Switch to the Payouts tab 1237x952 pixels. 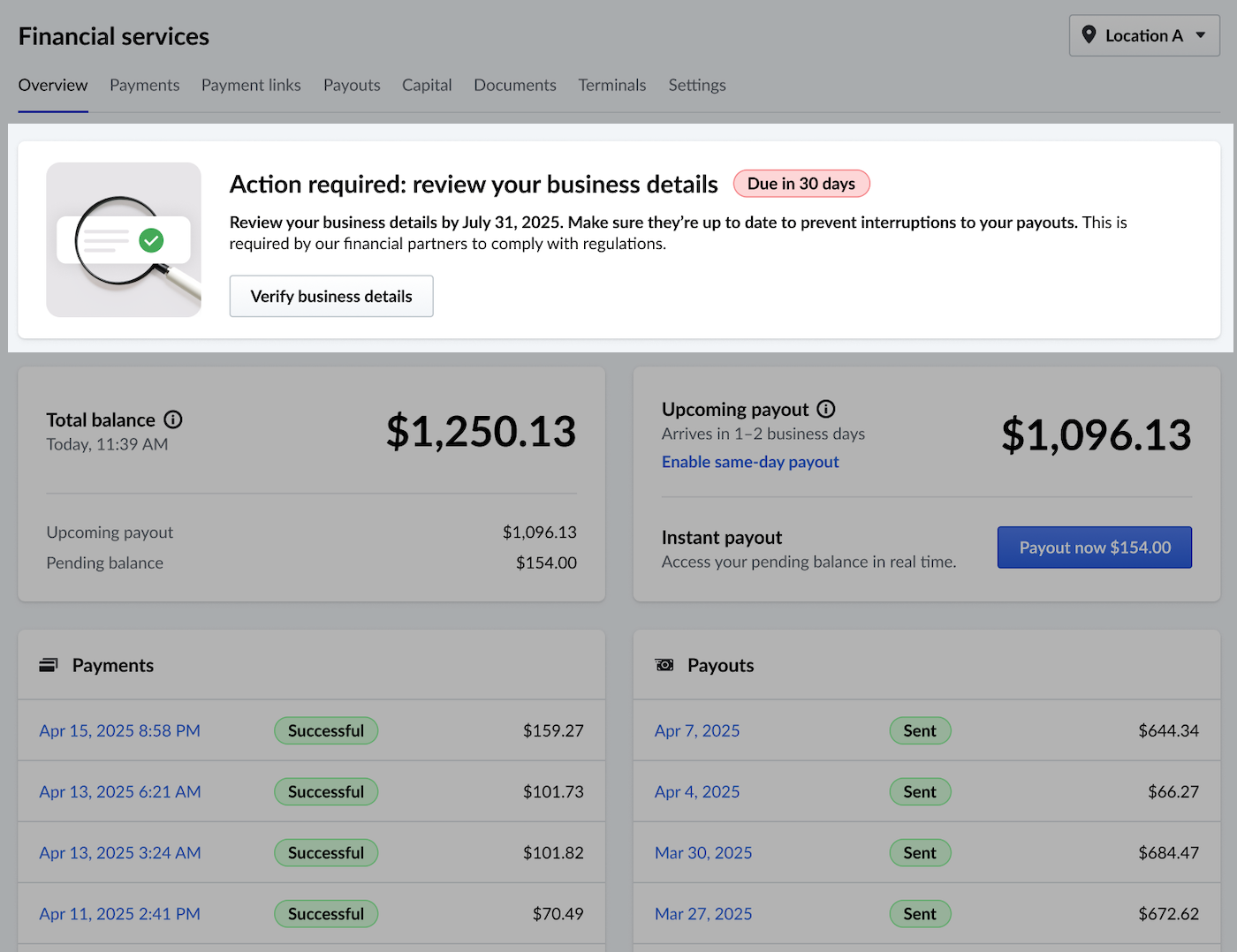(x=352, y=85)
